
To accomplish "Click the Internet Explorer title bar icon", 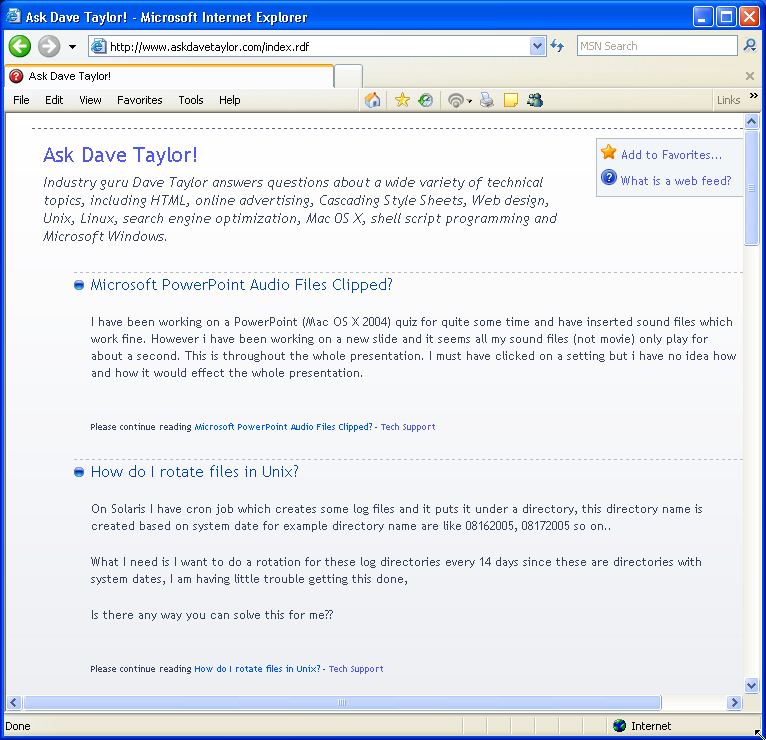I will tap(14, 17).
